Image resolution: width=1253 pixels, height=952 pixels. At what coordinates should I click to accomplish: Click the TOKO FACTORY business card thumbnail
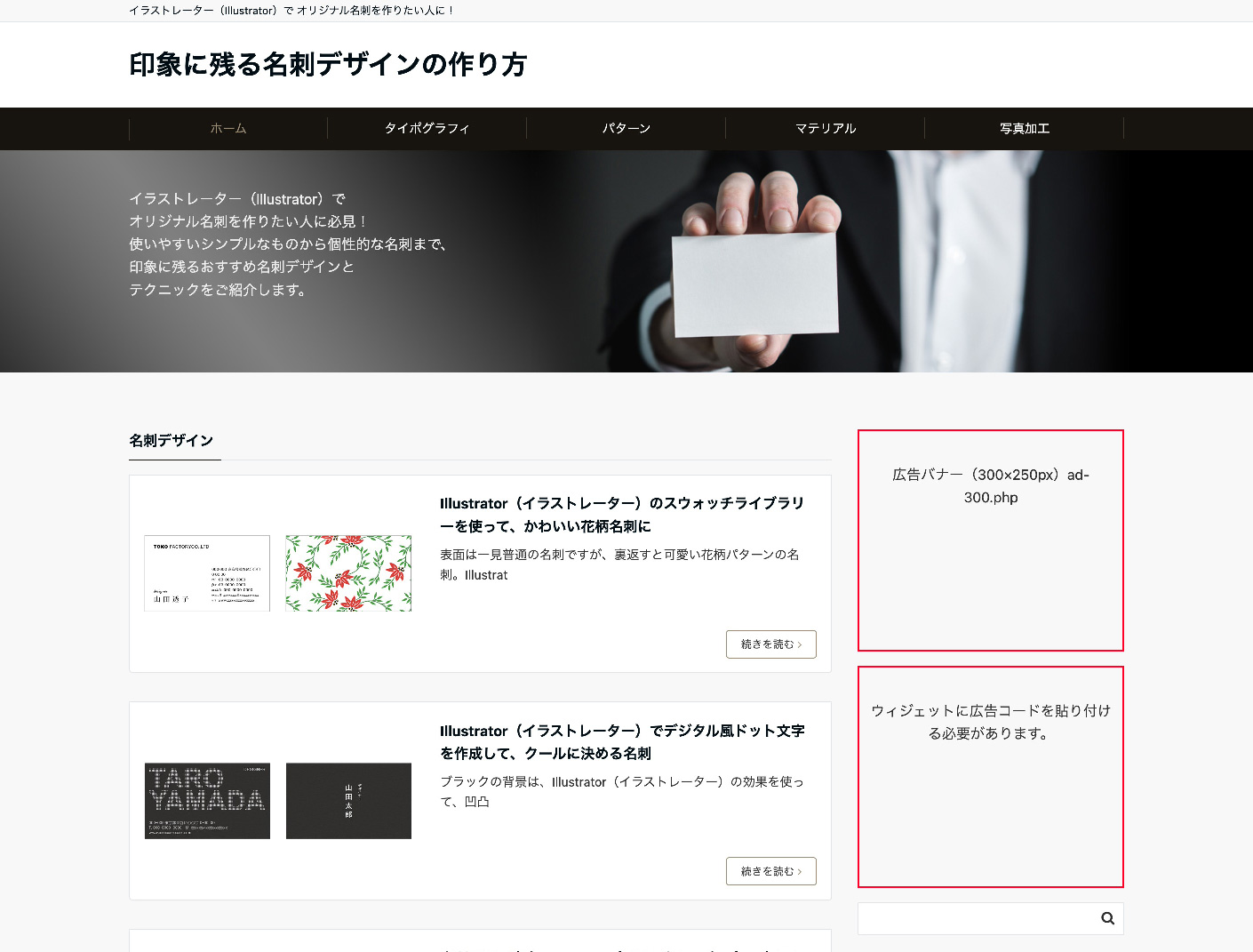point(206,573)
